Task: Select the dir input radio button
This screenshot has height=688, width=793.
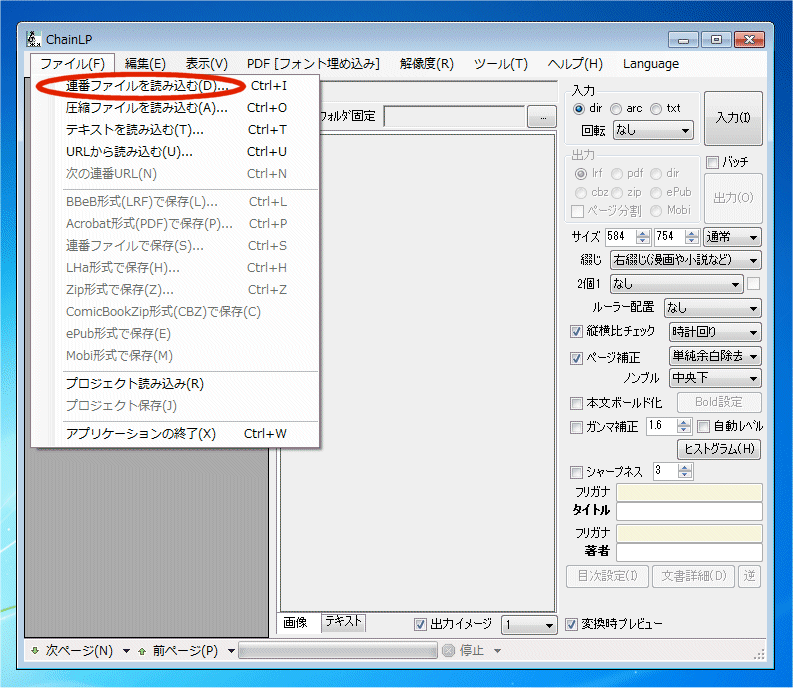Action: [x=579, y=109]
